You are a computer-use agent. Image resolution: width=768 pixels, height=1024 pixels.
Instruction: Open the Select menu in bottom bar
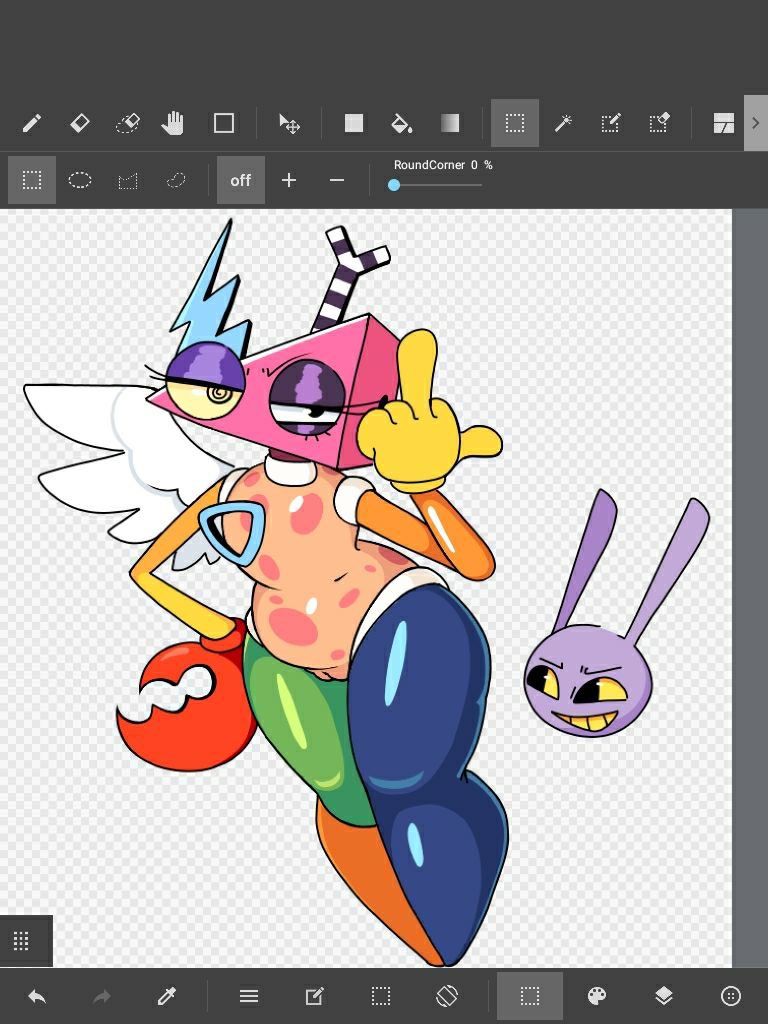coord(381,996)
